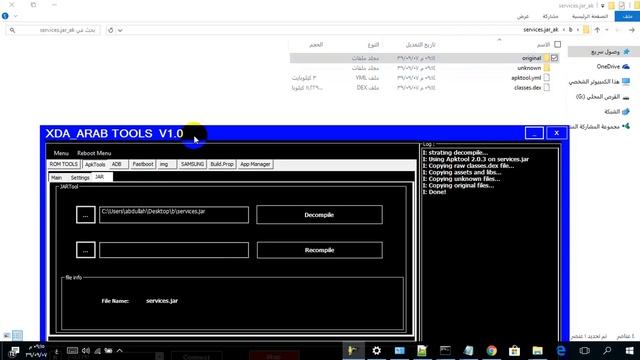The image size is (640, 360).
Task: Open Explorer Home ribbon tab
Action: 590,16
